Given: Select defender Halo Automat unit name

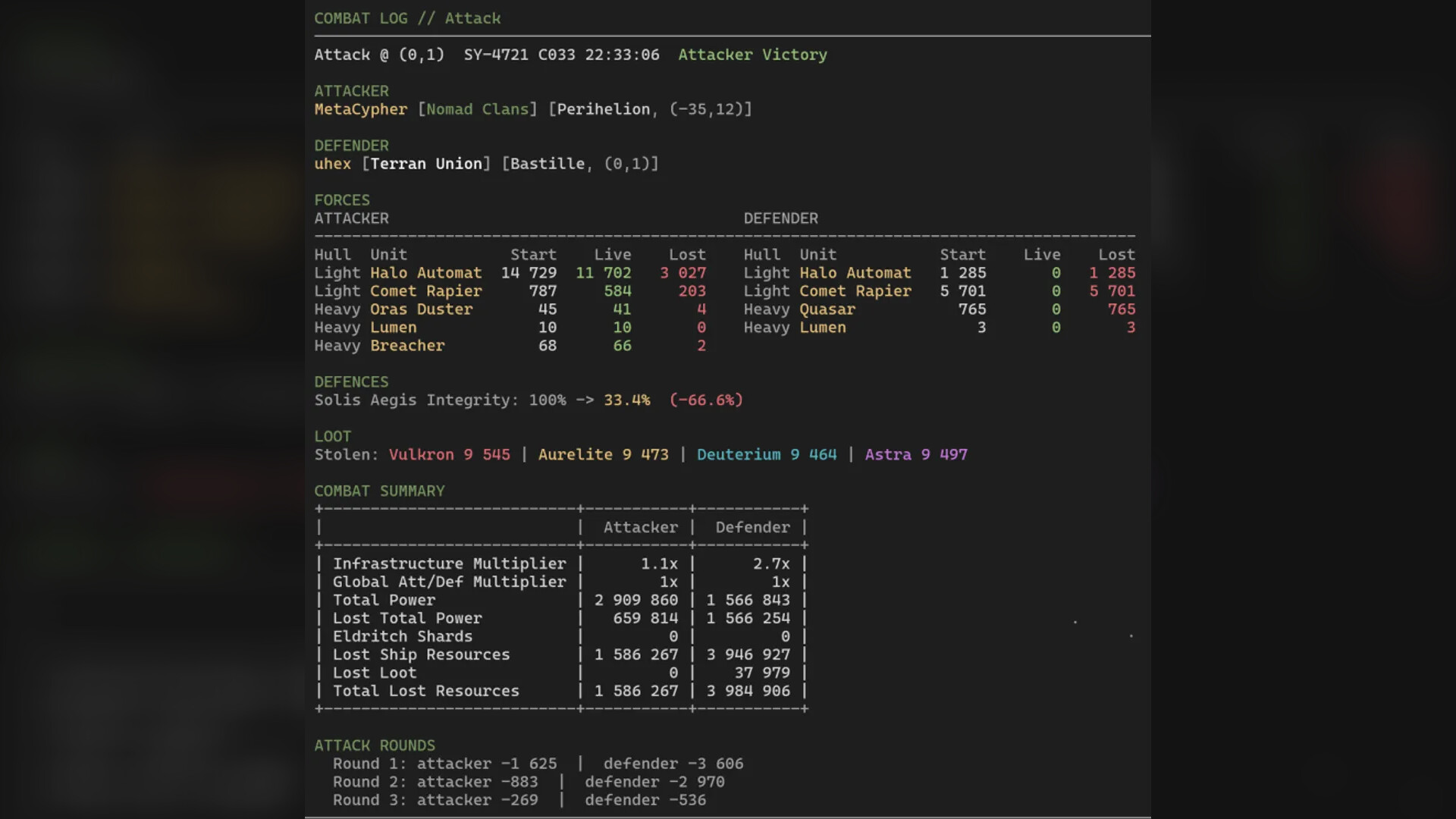Looking at the screenshot, I should [x=855, y=273].
